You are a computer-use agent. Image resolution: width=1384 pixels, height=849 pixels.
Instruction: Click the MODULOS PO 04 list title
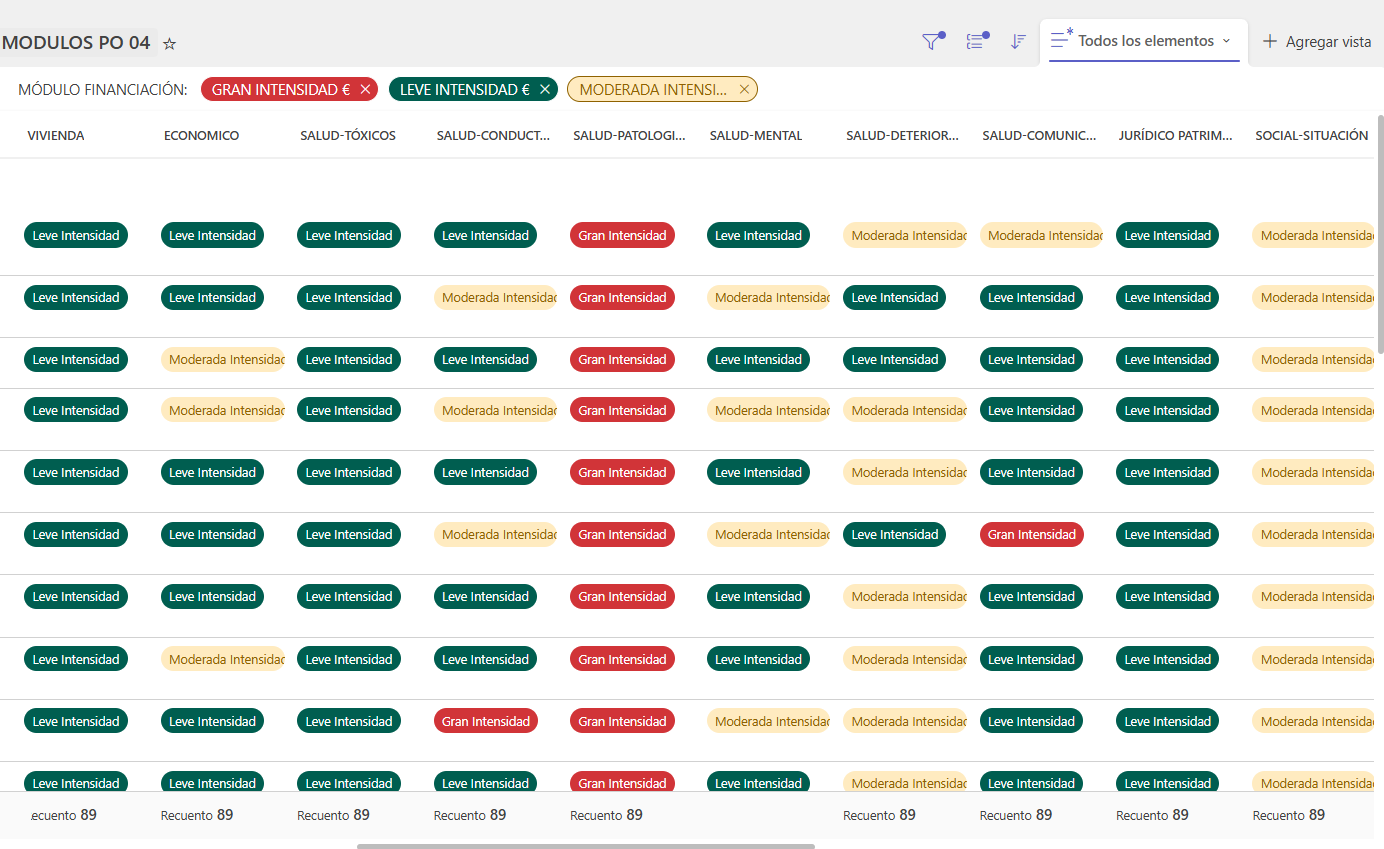[x=76, y=43]
